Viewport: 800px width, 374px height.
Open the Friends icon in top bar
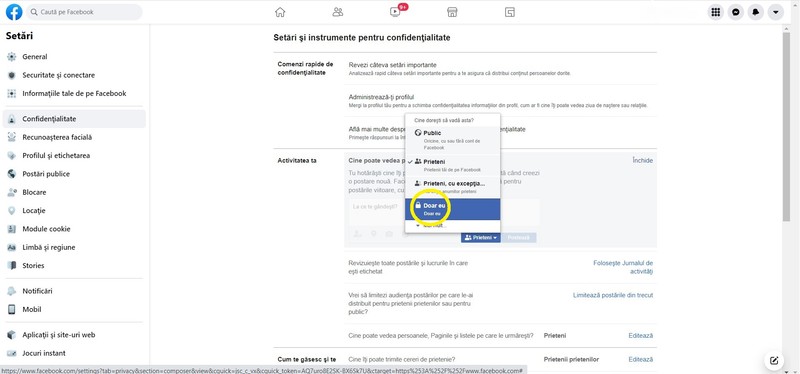(x=338, y=12)
